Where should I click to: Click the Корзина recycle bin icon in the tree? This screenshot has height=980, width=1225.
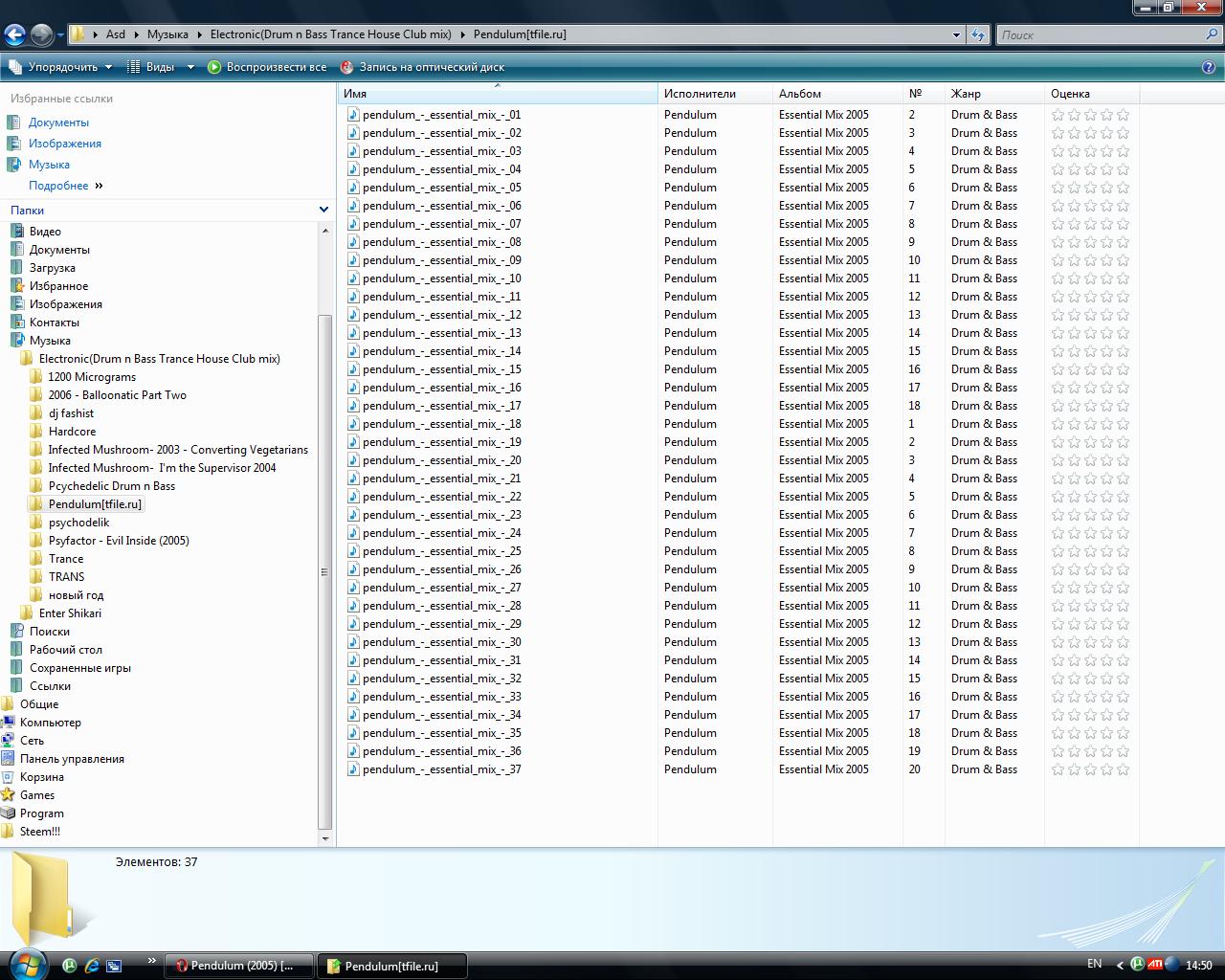[x=9, y=777]
